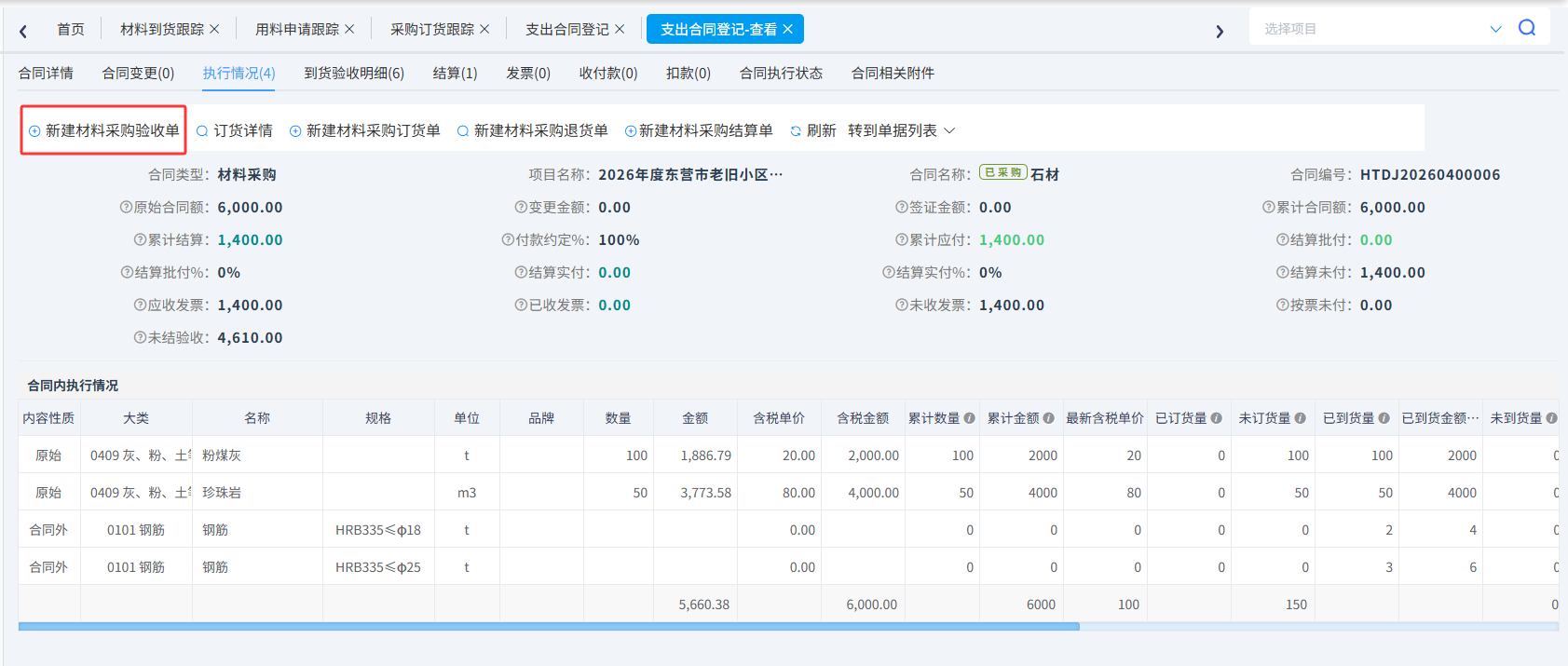Click the search magnifier icon
This screenshot has height=666, width=1568.
(x=1527, y=28)
